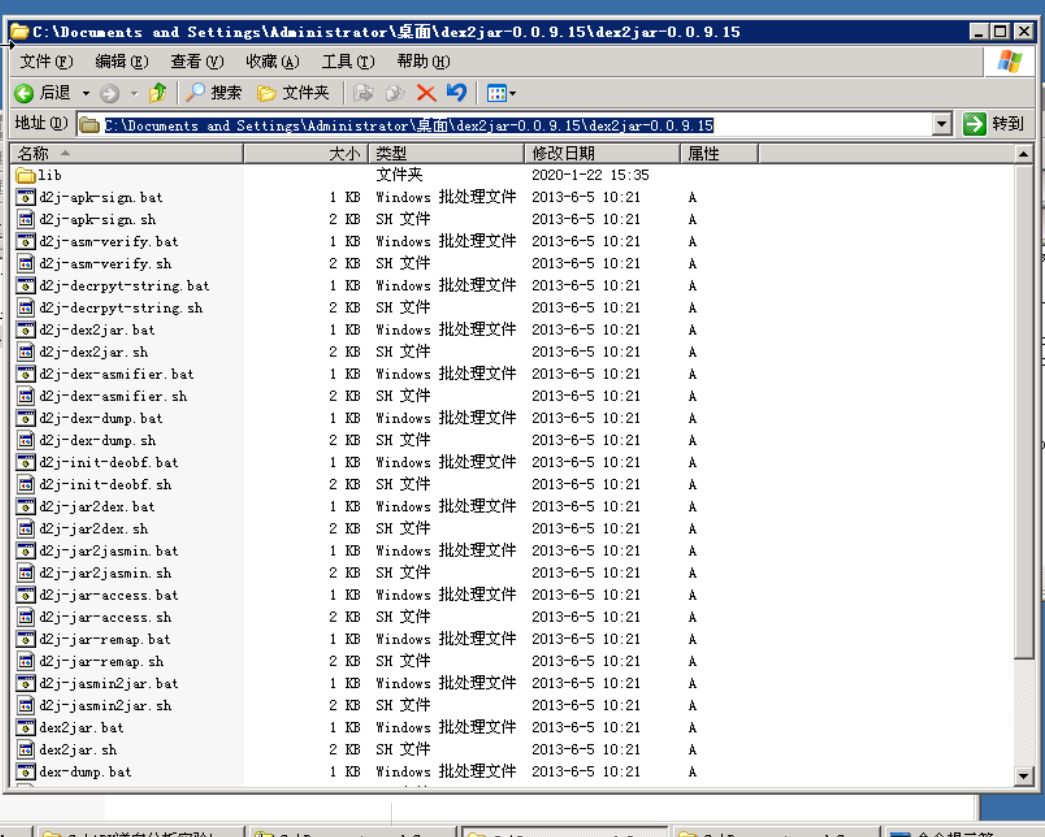The width and height of the screenshot is (1045, 837).
Task: Select the dex2jar.bat file icon
Action: pos(25,728)
